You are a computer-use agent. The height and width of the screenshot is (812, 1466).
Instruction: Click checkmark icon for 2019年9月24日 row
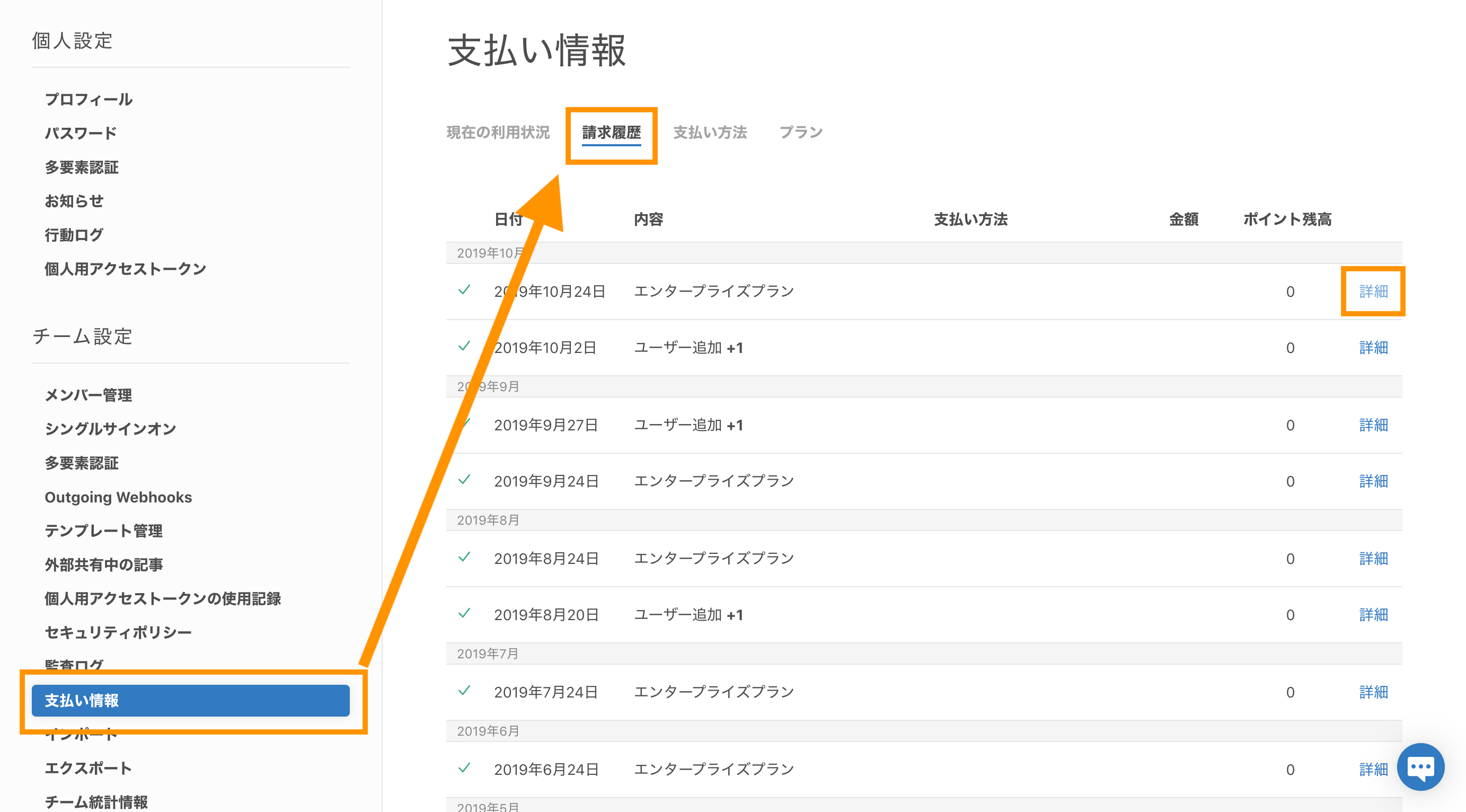click(x=464, y=480)
